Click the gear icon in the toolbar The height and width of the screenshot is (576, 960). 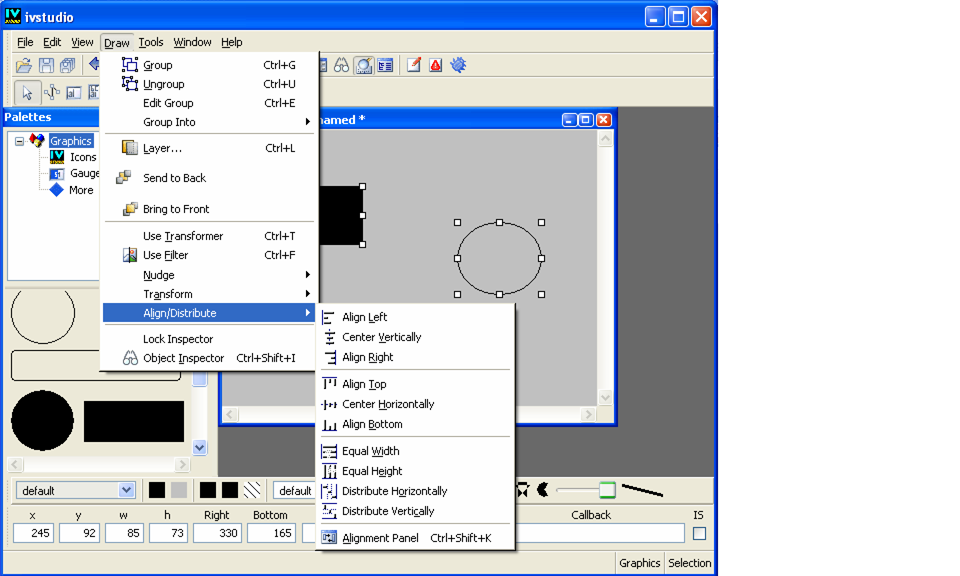459,66
